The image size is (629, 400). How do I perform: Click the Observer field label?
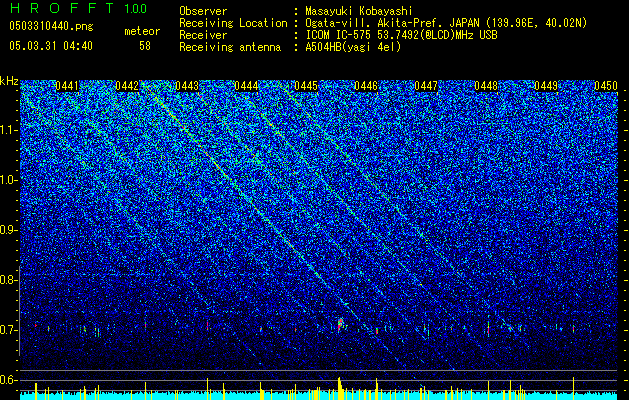click(x=203, y=11)
